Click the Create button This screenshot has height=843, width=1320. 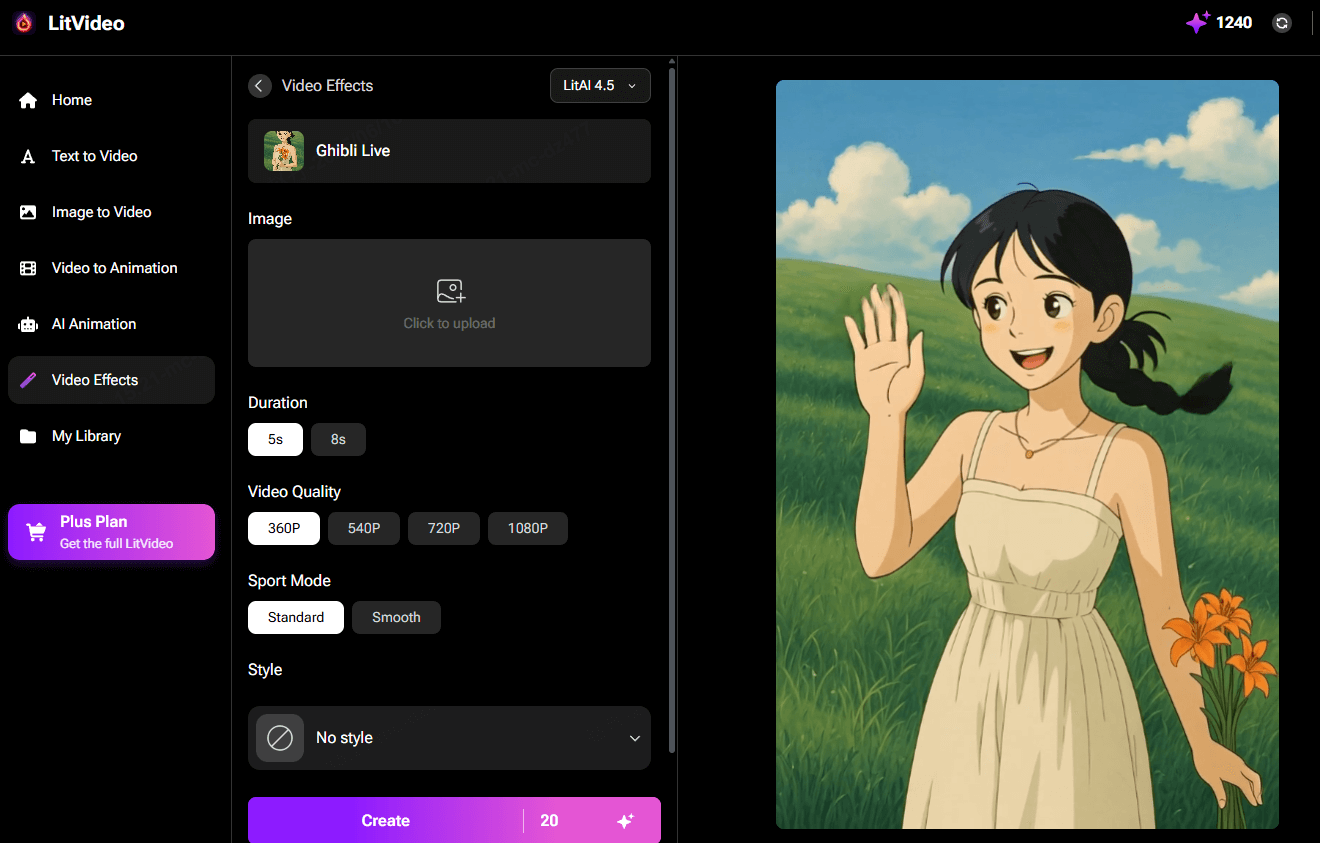(x=454, y=820)
